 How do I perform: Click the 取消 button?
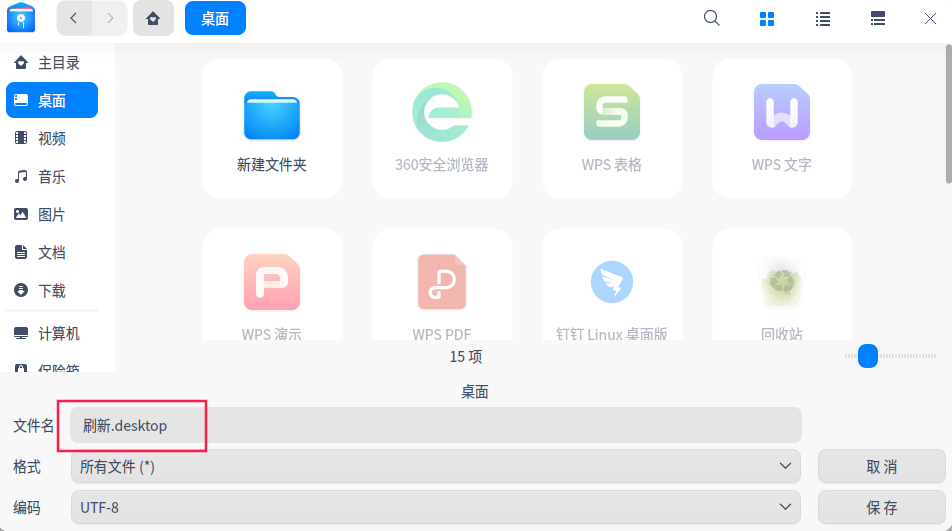pos(882,466)
